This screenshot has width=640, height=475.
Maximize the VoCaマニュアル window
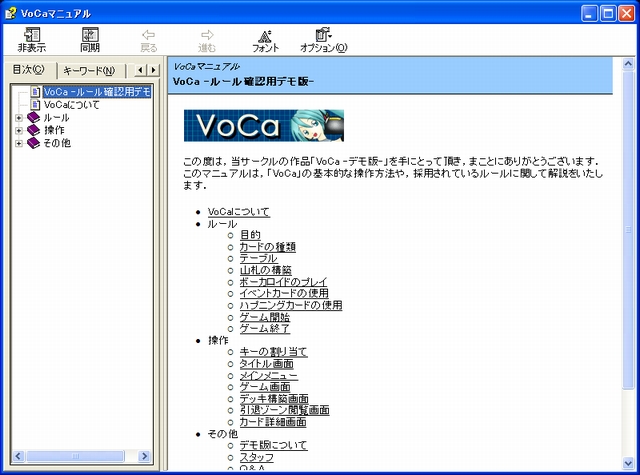608,13
